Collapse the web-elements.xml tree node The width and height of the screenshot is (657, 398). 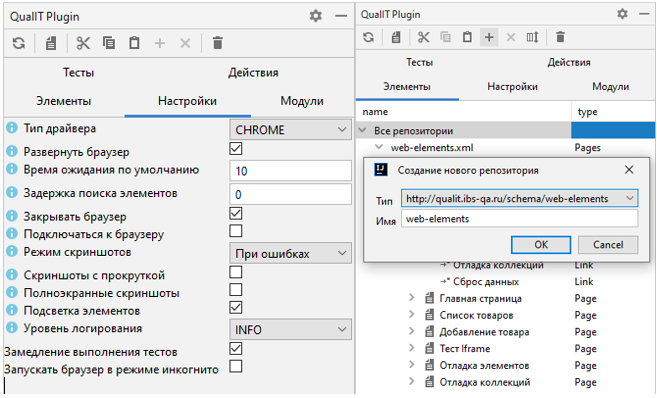coord(379,147)
